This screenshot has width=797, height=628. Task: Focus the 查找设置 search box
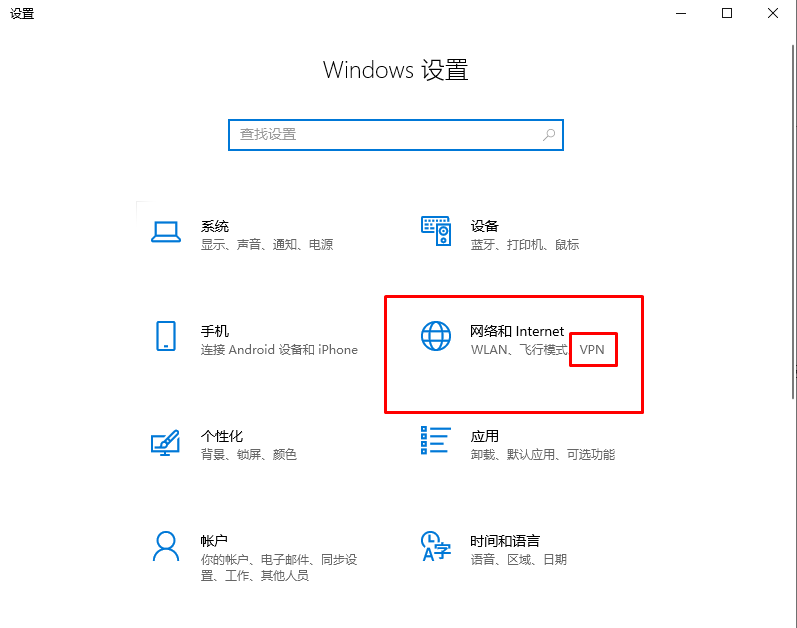396,135
